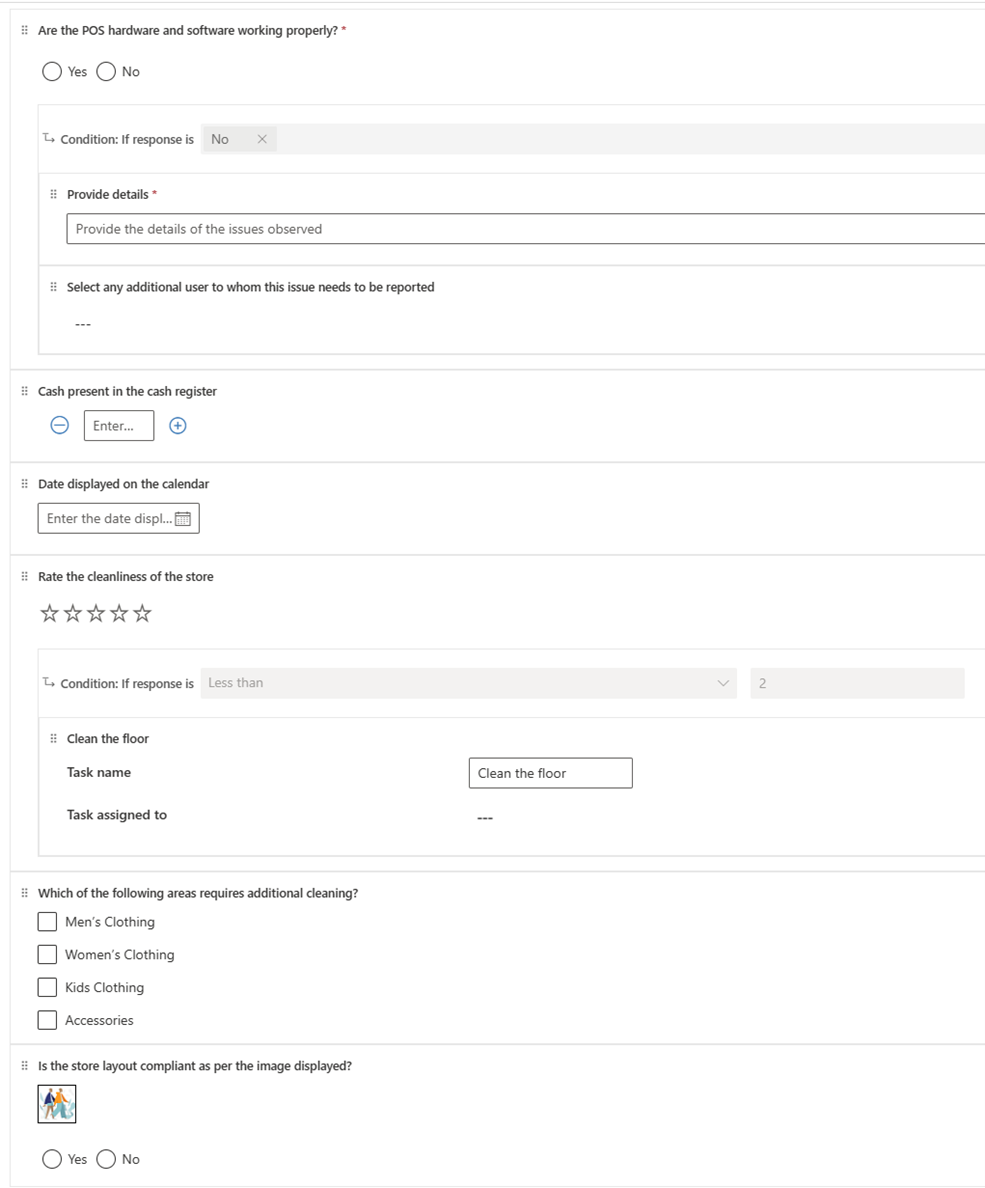Focus the Provide details text field
The image size is (985, 1188).
pyautogui.click(x=526, y=229)
